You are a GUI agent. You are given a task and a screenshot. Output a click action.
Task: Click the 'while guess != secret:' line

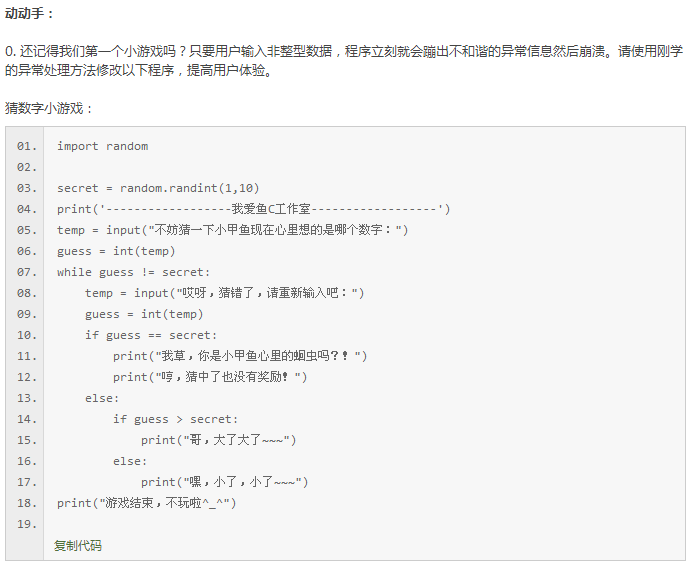(x=134, y=272)
